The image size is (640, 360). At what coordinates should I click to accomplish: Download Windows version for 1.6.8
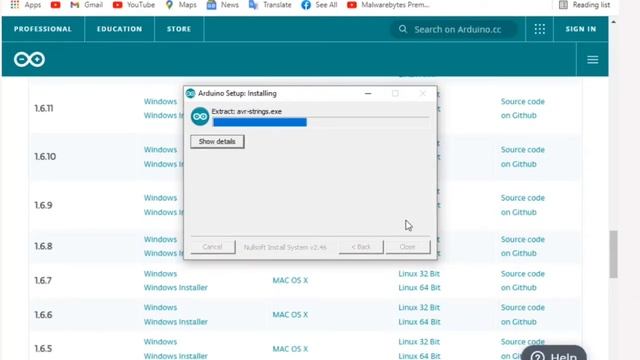coord(160,239)
